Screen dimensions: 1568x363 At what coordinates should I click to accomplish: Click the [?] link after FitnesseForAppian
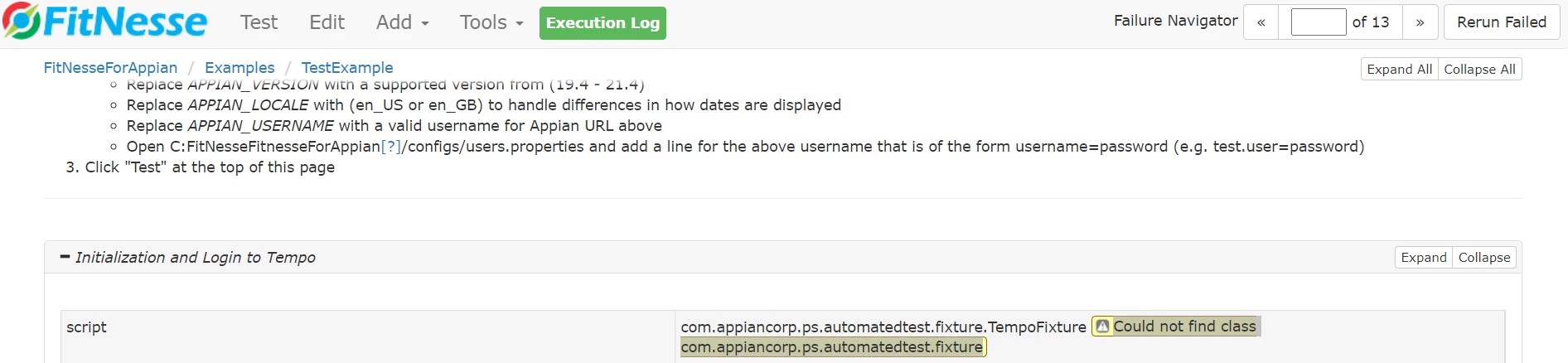tap(390, 147)
